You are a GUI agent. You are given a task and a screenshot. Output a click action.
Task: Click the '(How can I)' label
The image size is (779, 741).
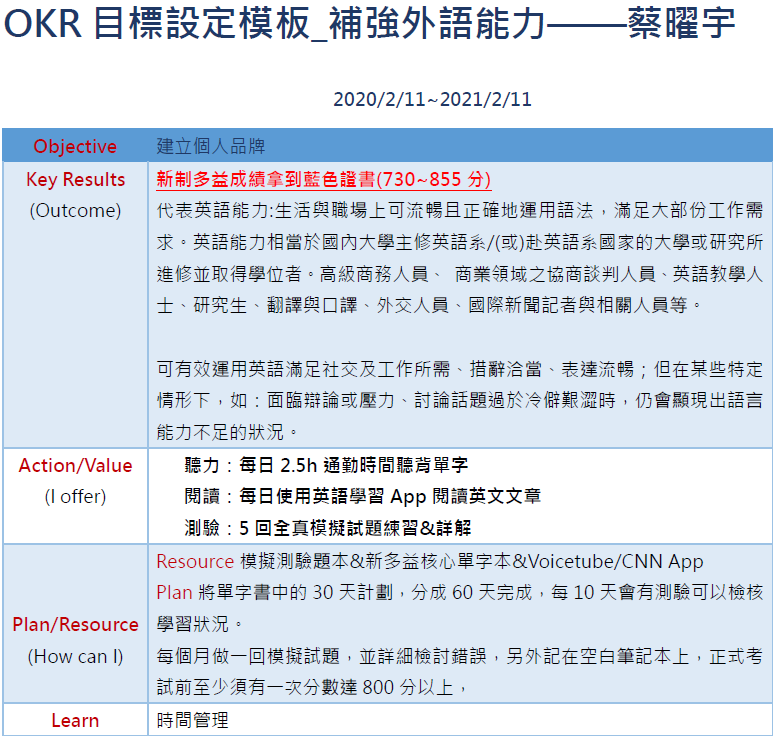(x=76, y=657)
